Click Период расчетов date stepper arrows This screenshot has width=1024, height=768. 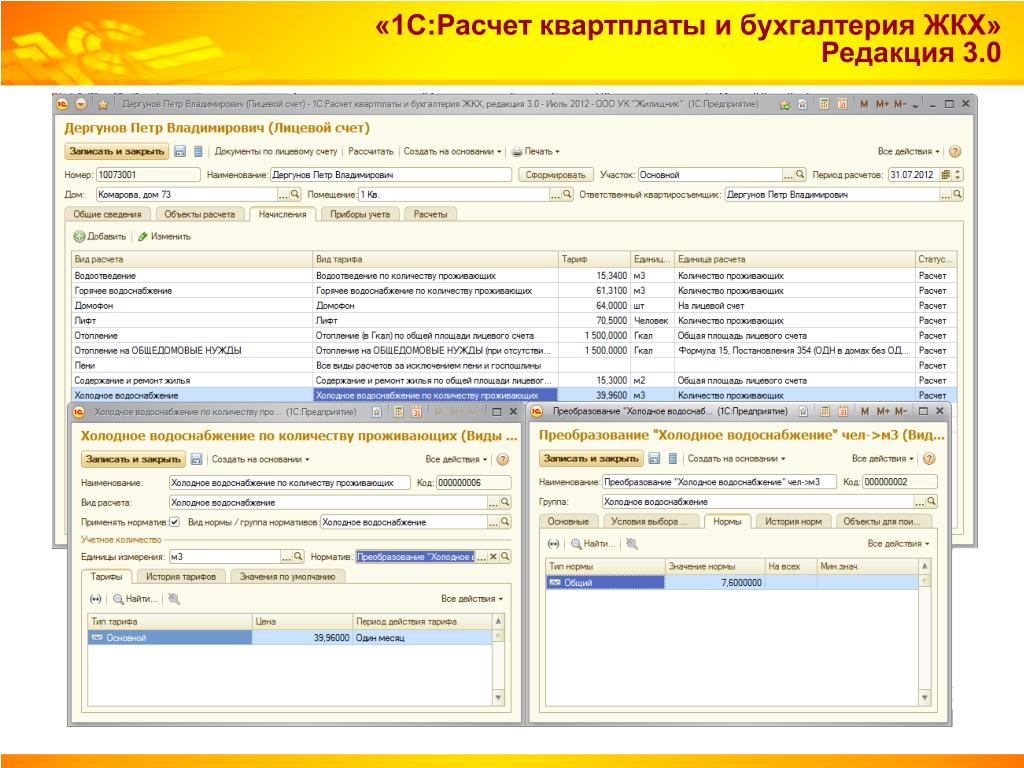click(958, 175)
